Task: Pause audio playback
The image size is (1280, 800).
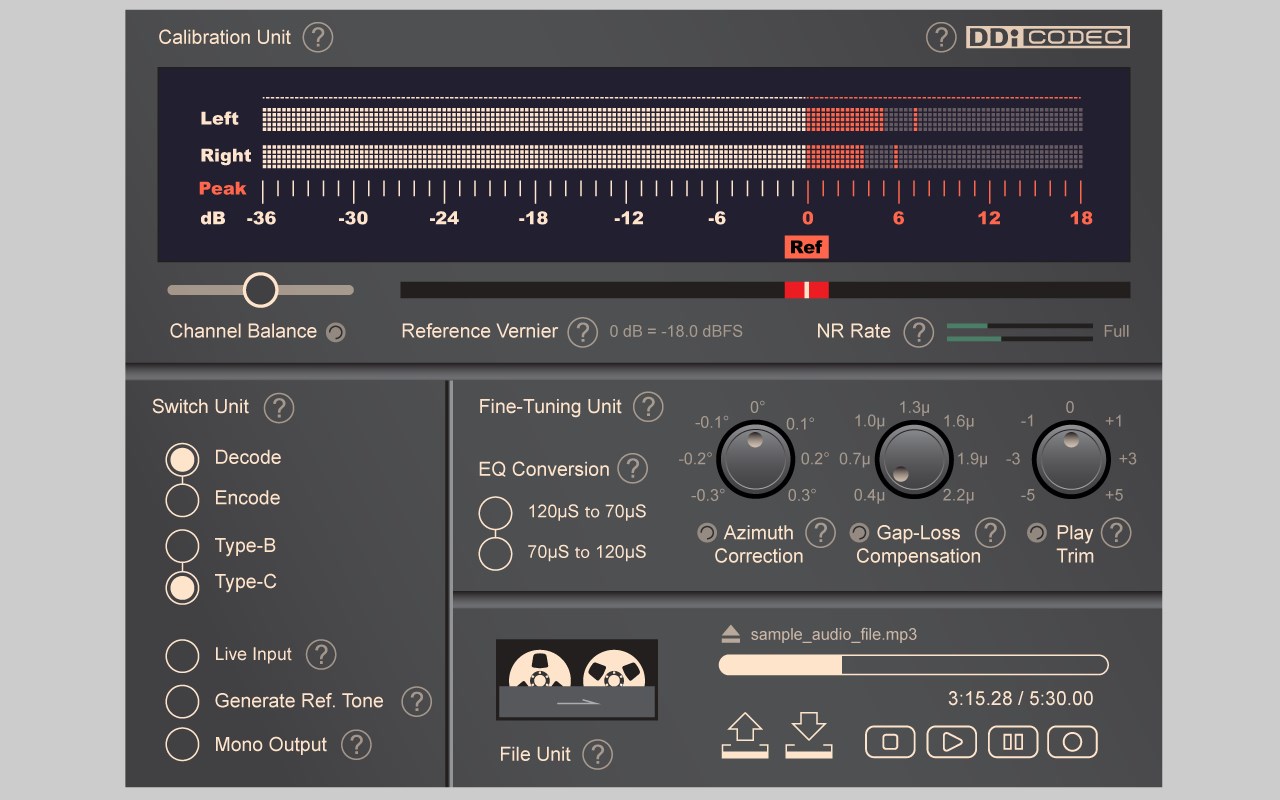Action: pos(1012,742)
